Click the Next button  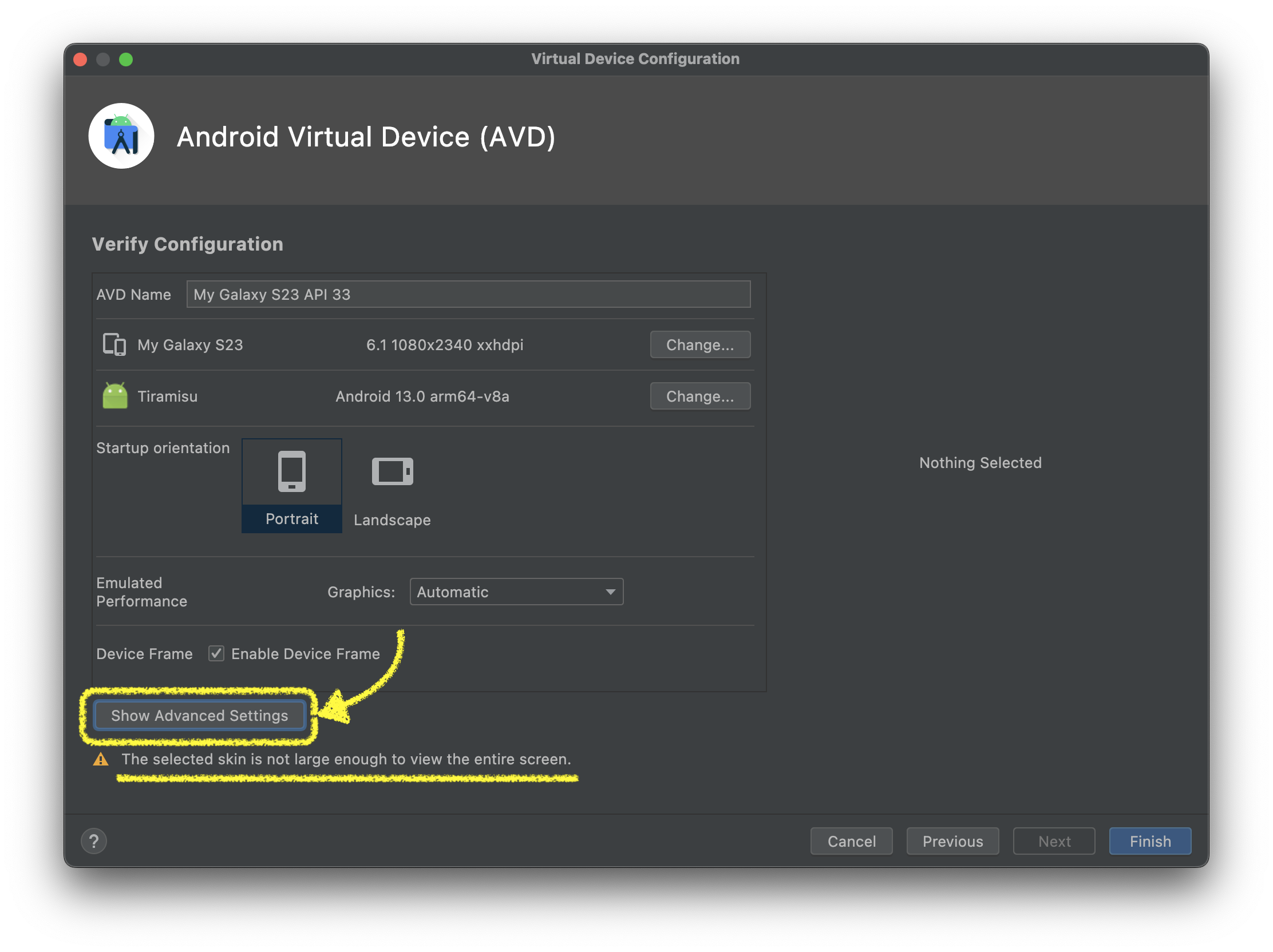click(x=1053, y=841)
